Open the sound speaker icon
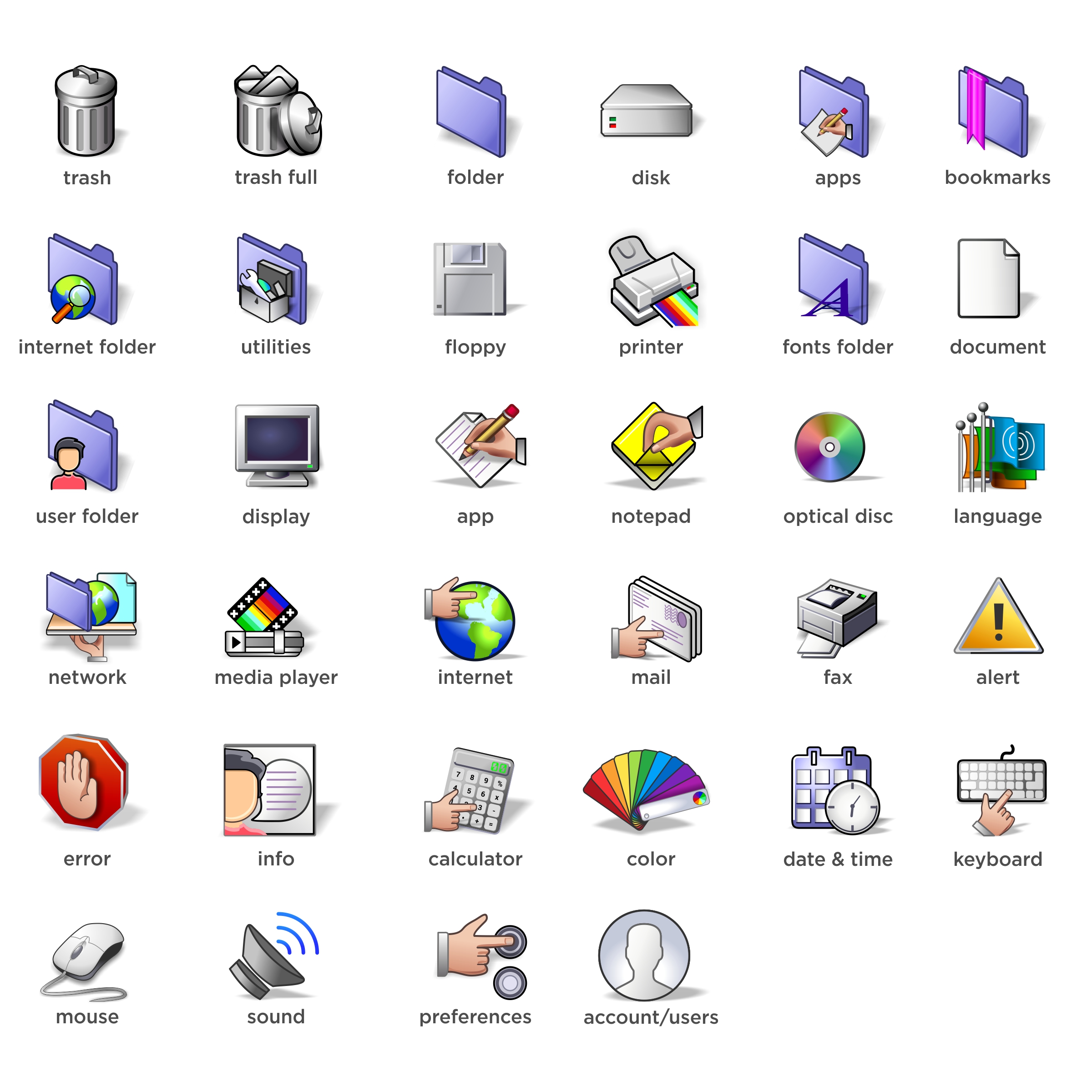Viewport: 1092px width, 1092px height. 273,956
